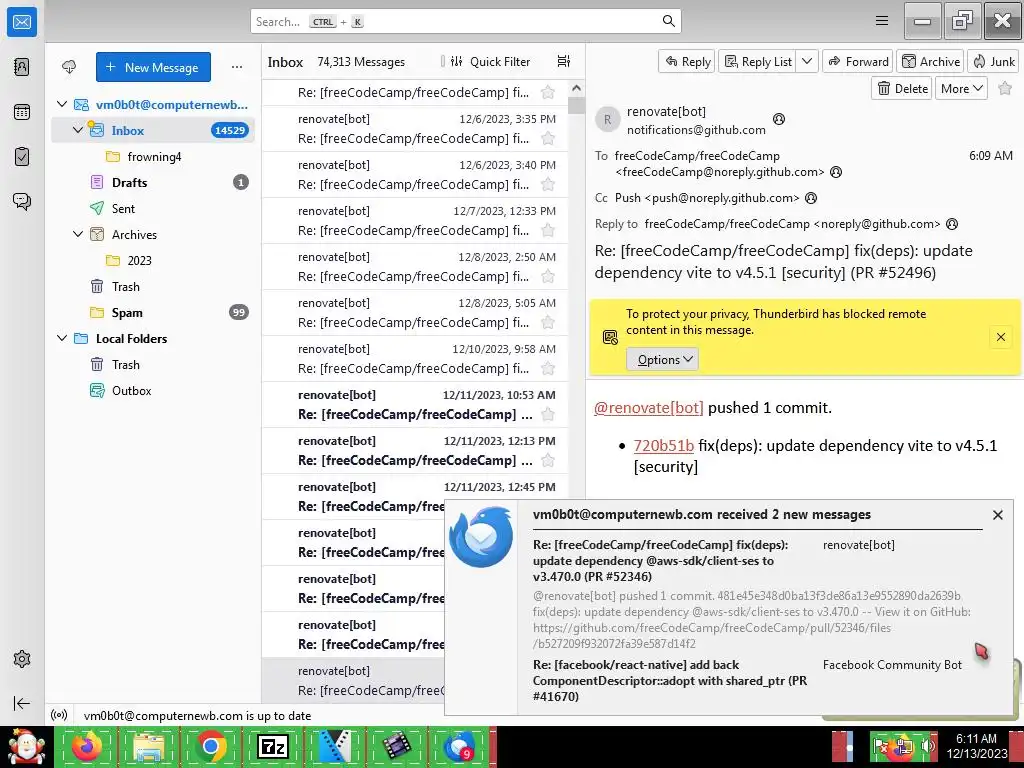Click the Reply button
Image resolution: width=1024 pixels, height=768 pixels.
687,61
